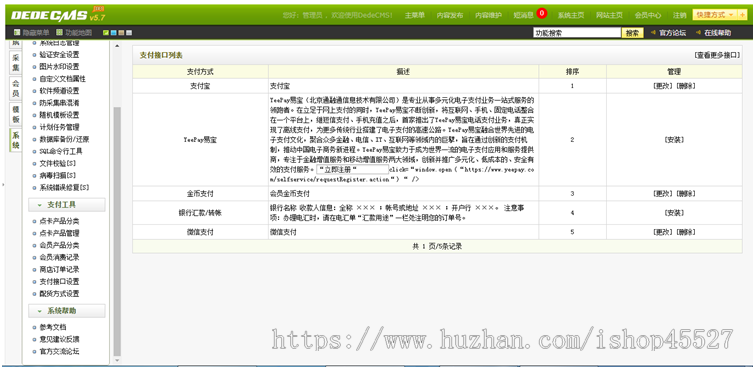Open 商店订单记录 in sidebar
This screenshot has width=755, height=369.
pyautogui.click(x=59, y=270)
